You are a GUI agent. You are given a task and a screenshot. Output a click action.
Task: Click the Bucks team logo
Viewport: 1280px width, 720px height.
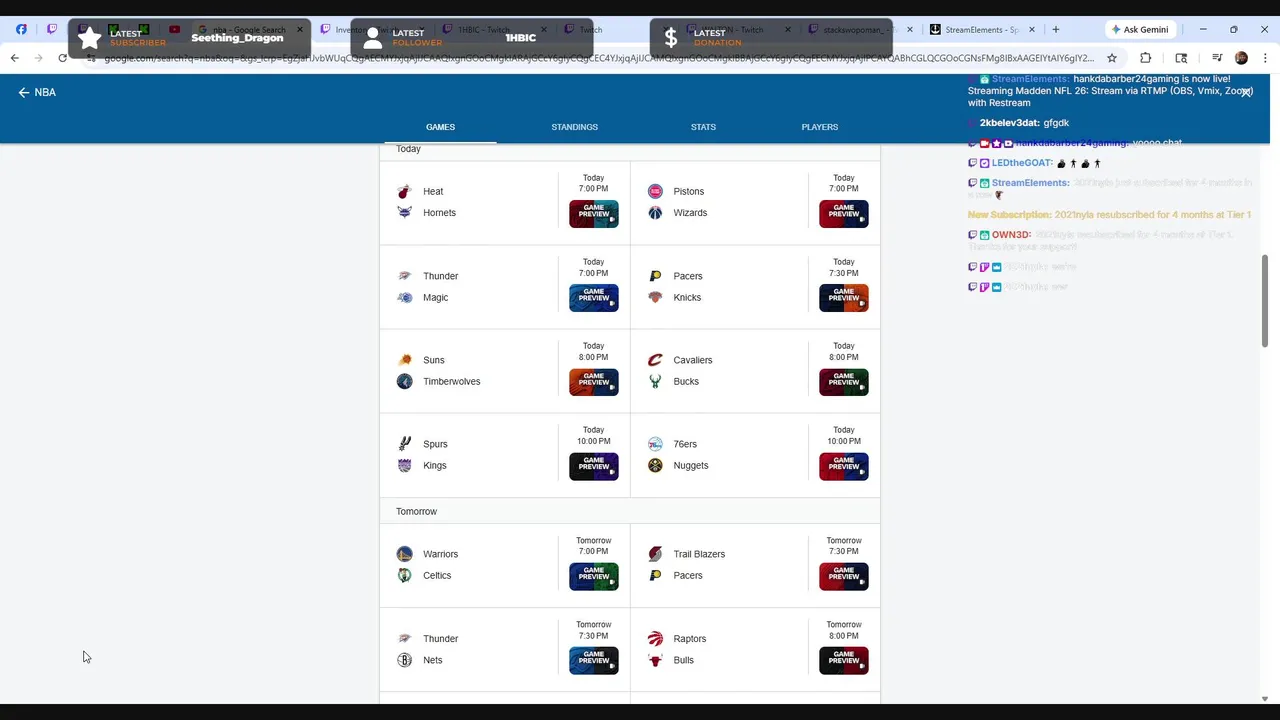pyautogui.click(x=655, y=381)
